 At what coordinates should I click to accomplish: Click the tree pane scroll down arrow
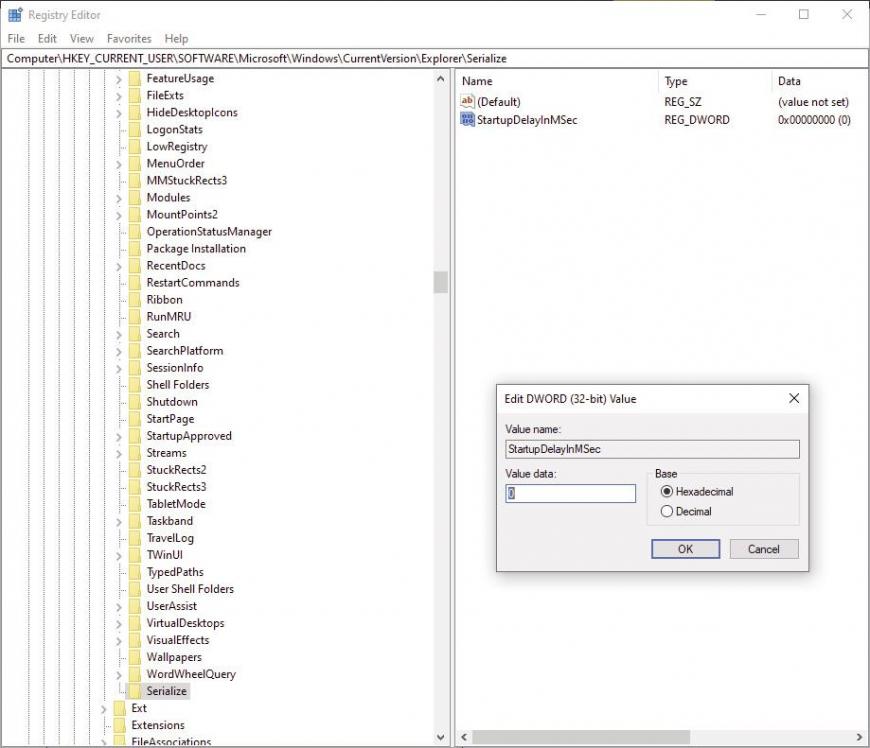(441, 737)
